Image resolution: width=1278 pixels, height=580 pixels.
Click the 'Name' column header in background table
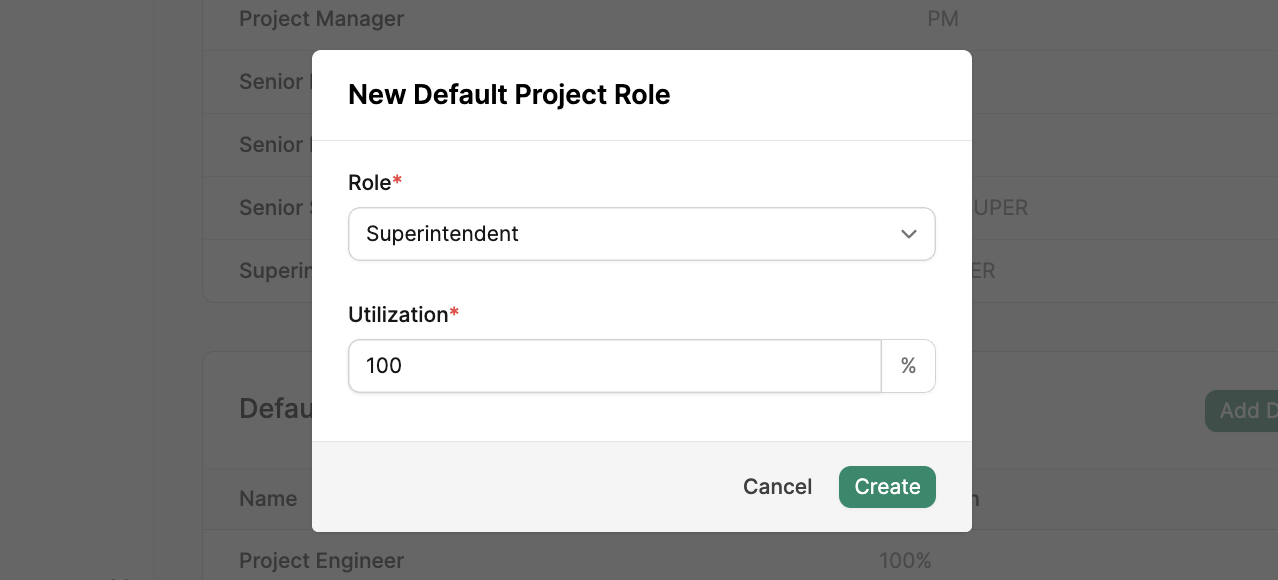coord(268,498)
